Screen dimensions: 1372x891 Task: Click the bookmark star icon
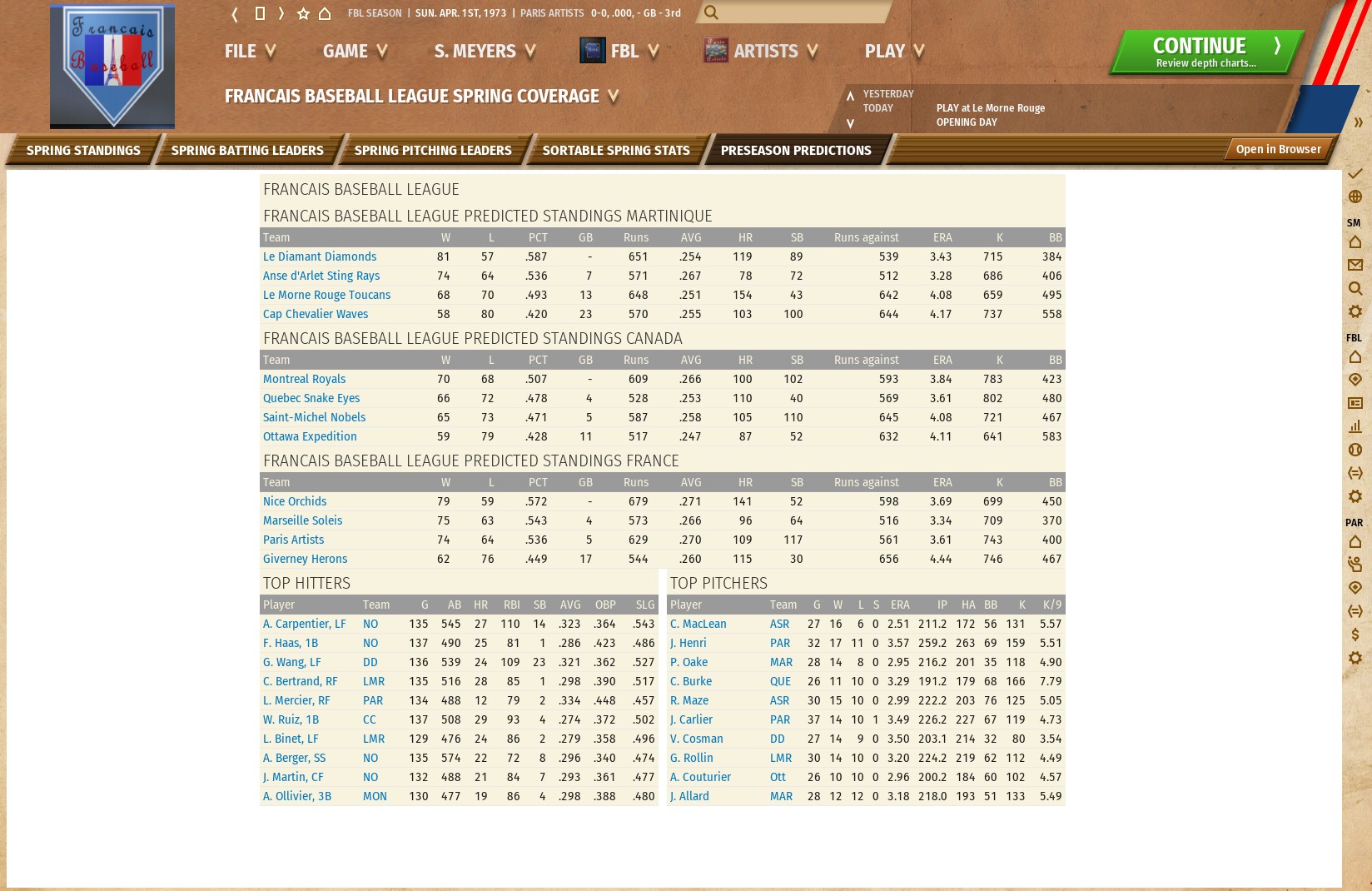(x=303, y=13)
